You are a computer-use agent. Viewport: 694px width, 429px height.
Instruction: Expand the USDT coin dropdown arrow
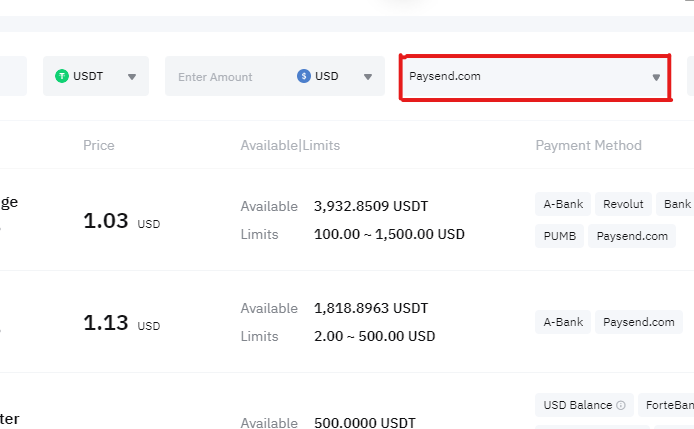click(x=131, y=77)
